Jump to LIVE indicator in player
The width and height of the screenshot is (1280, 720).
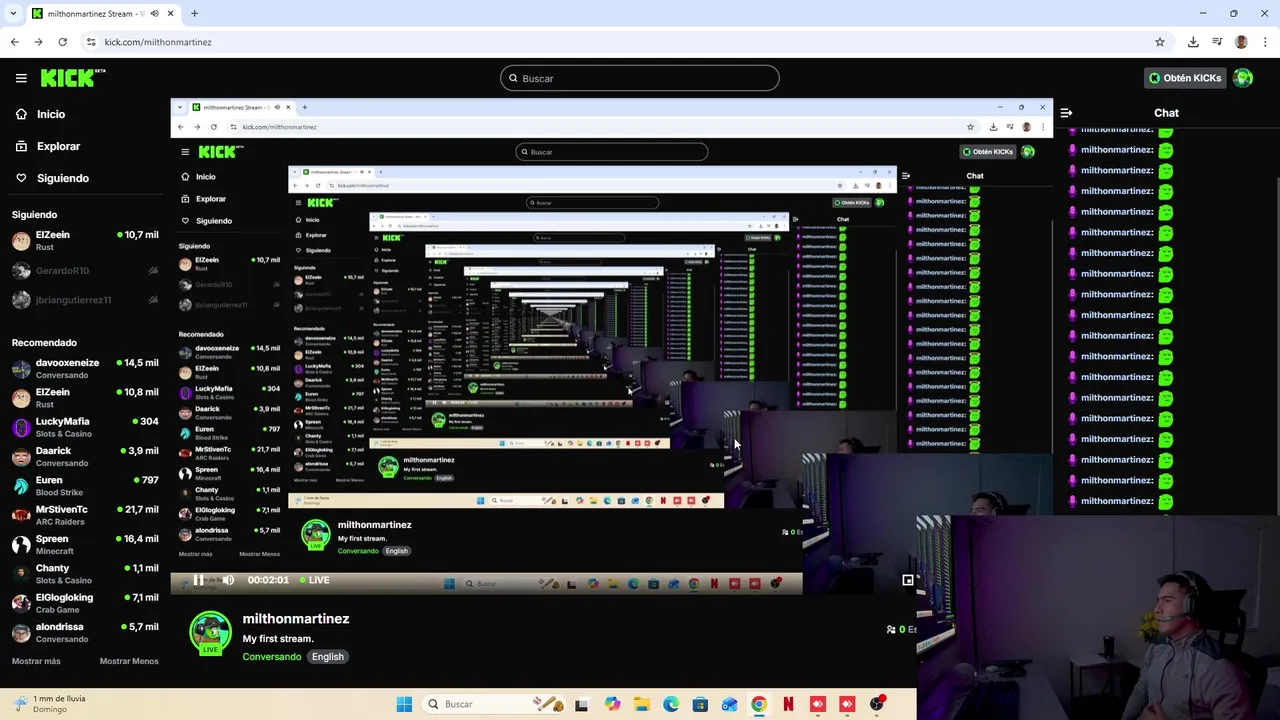[314, 580]
